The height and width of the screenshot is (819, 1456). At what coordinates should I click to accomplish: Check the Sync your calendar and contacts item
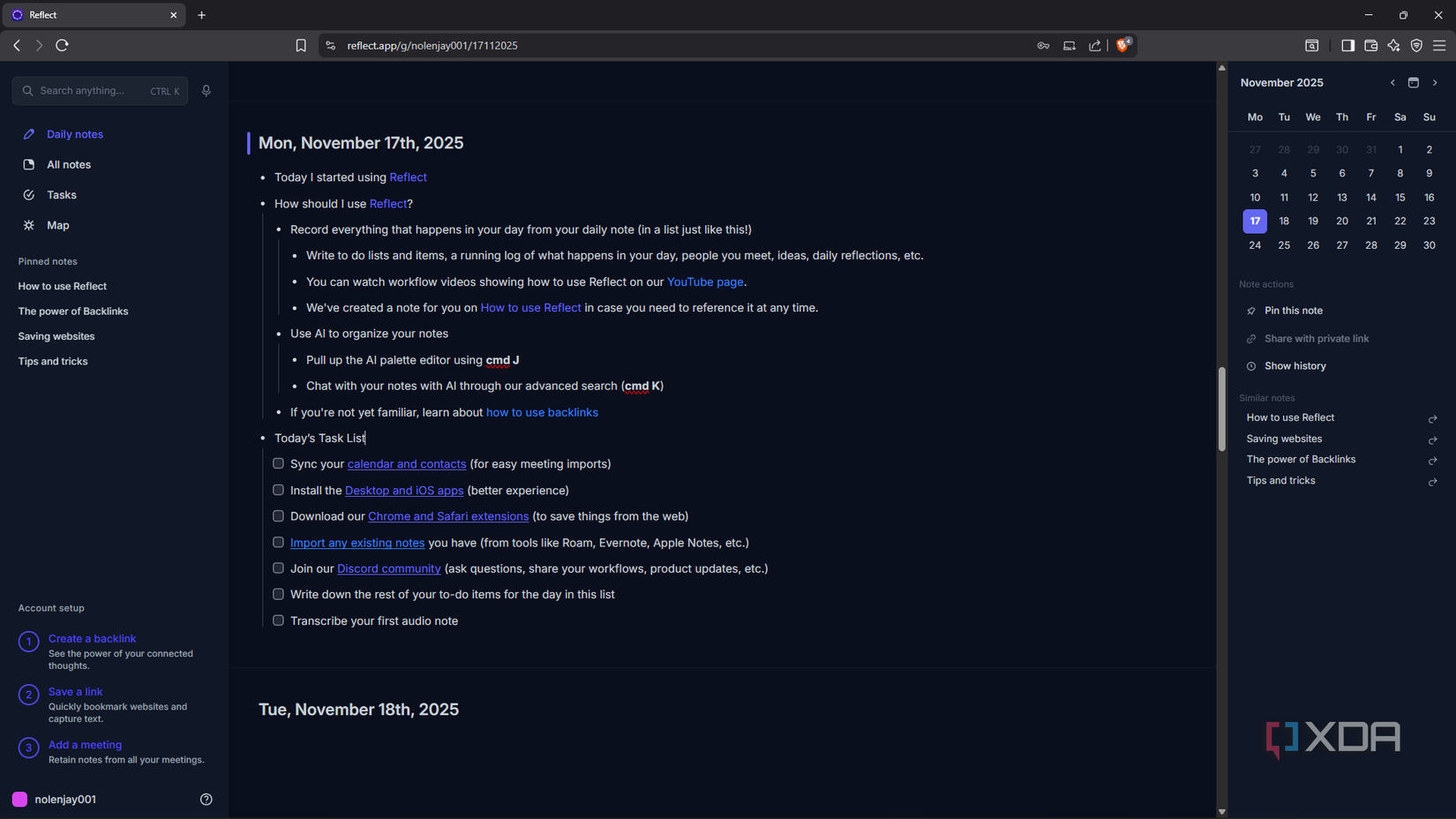pyautogui.click(x=278, y=462)
